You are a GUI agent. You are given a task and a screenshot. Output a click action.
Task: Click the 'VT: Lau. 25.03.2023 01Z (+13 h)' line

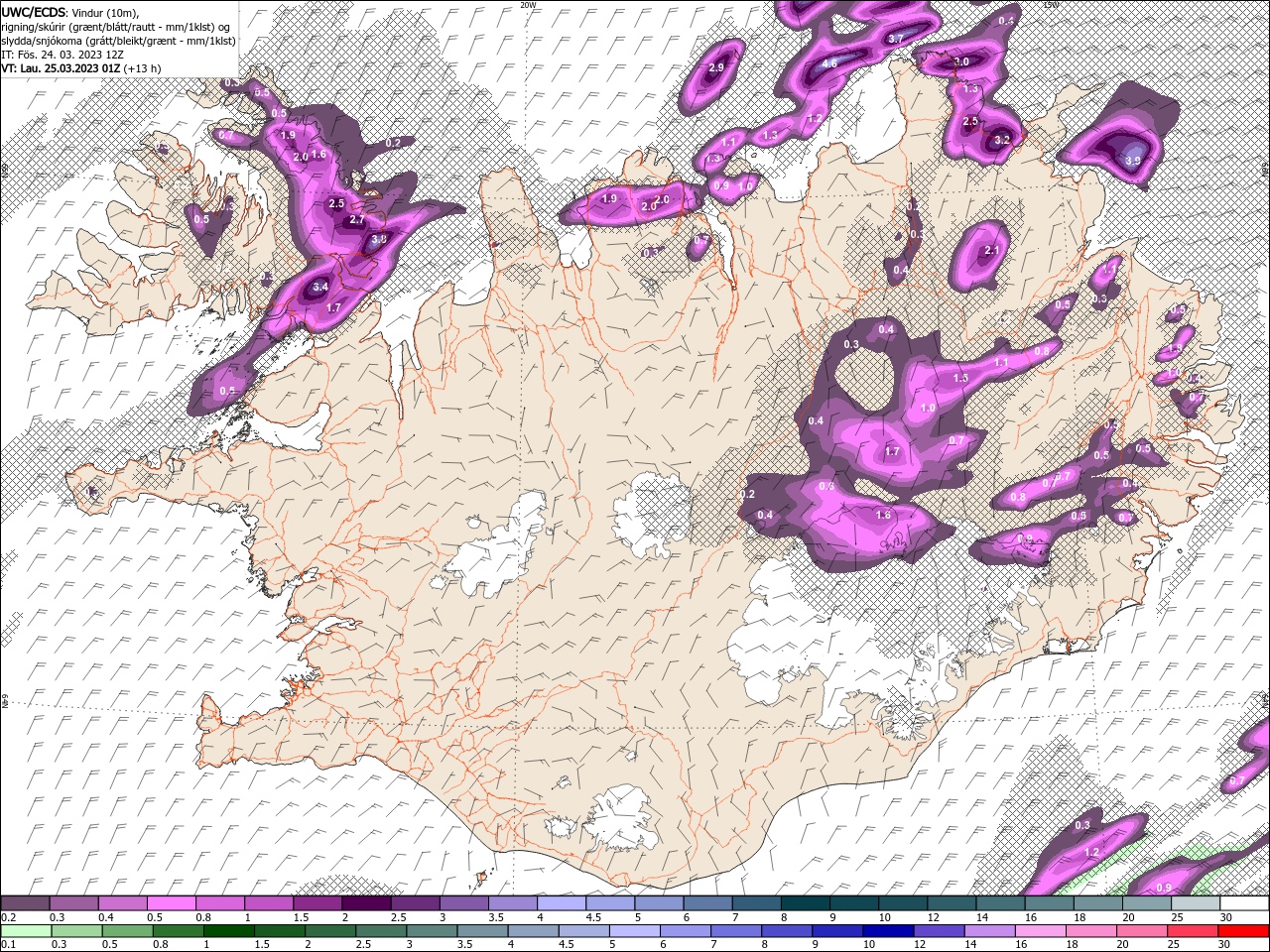(81, 68)
